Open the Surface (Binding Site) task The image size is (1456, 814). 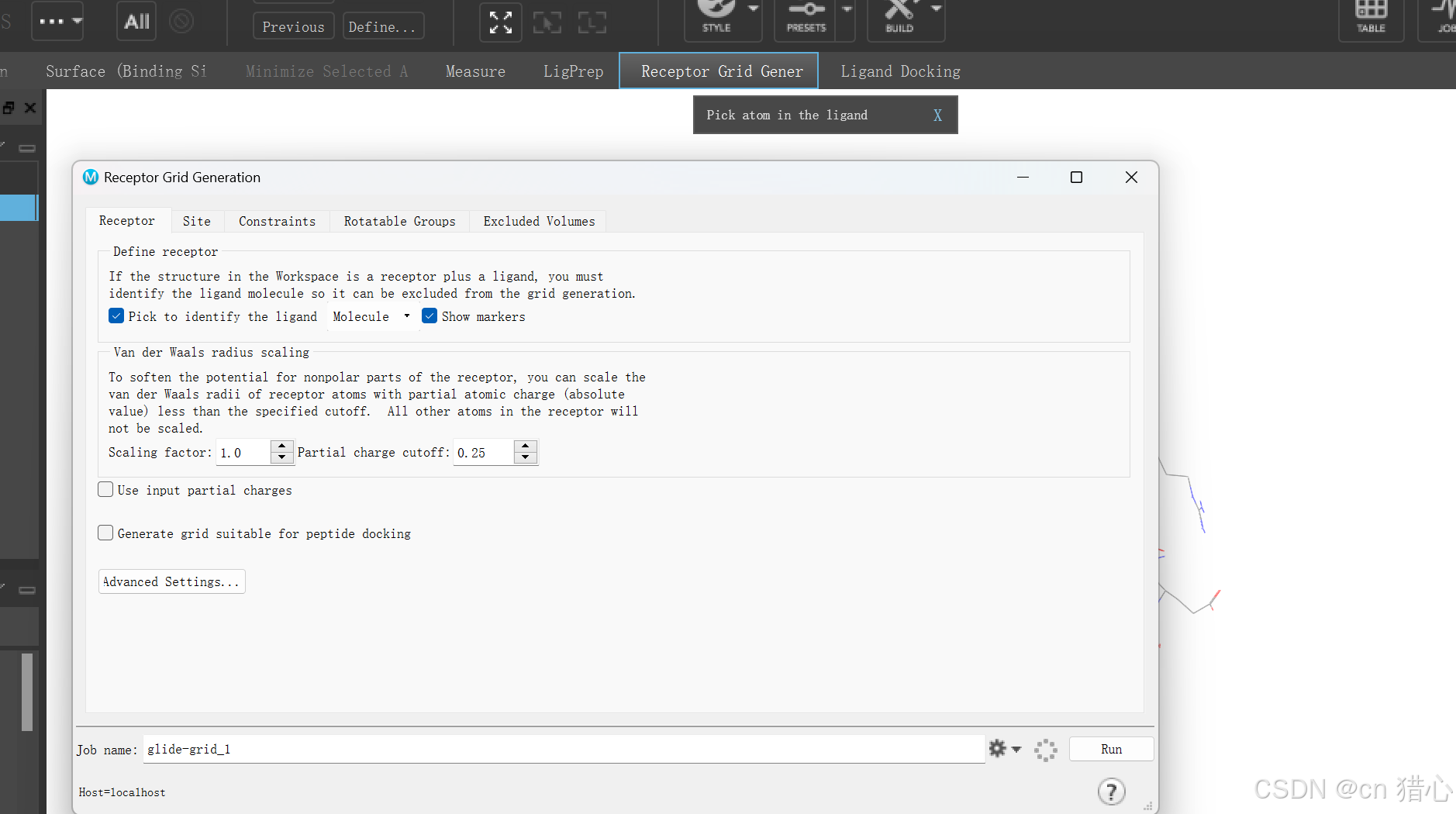click(126, 71)
